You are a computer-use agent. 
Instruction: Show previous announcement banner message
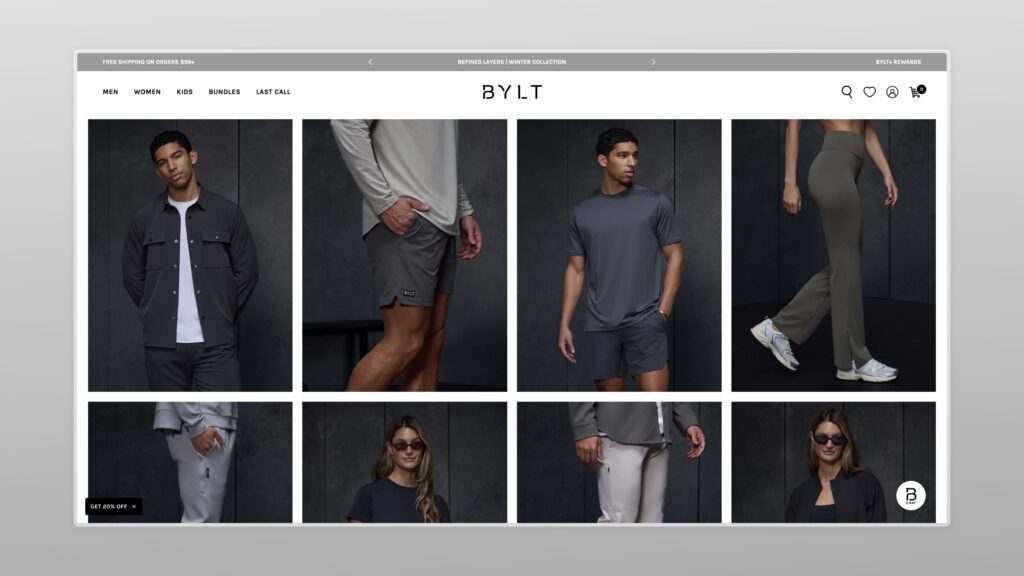point(370,62)
